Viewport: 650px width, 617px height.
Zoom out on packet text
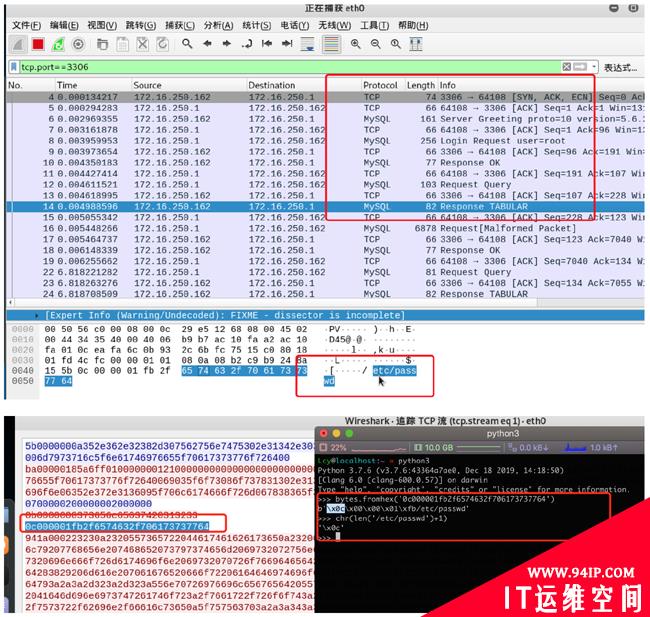pos(376,44)
